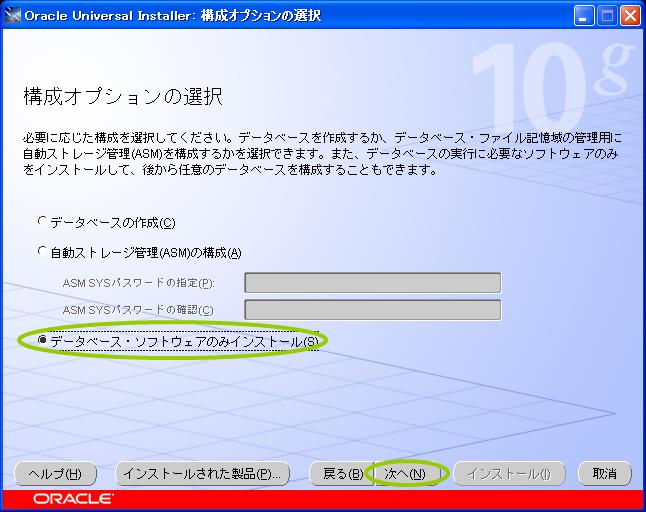Click Oracle Universal Installer title bar icon
Screen dimensions: 646x512
click(12, 16)
